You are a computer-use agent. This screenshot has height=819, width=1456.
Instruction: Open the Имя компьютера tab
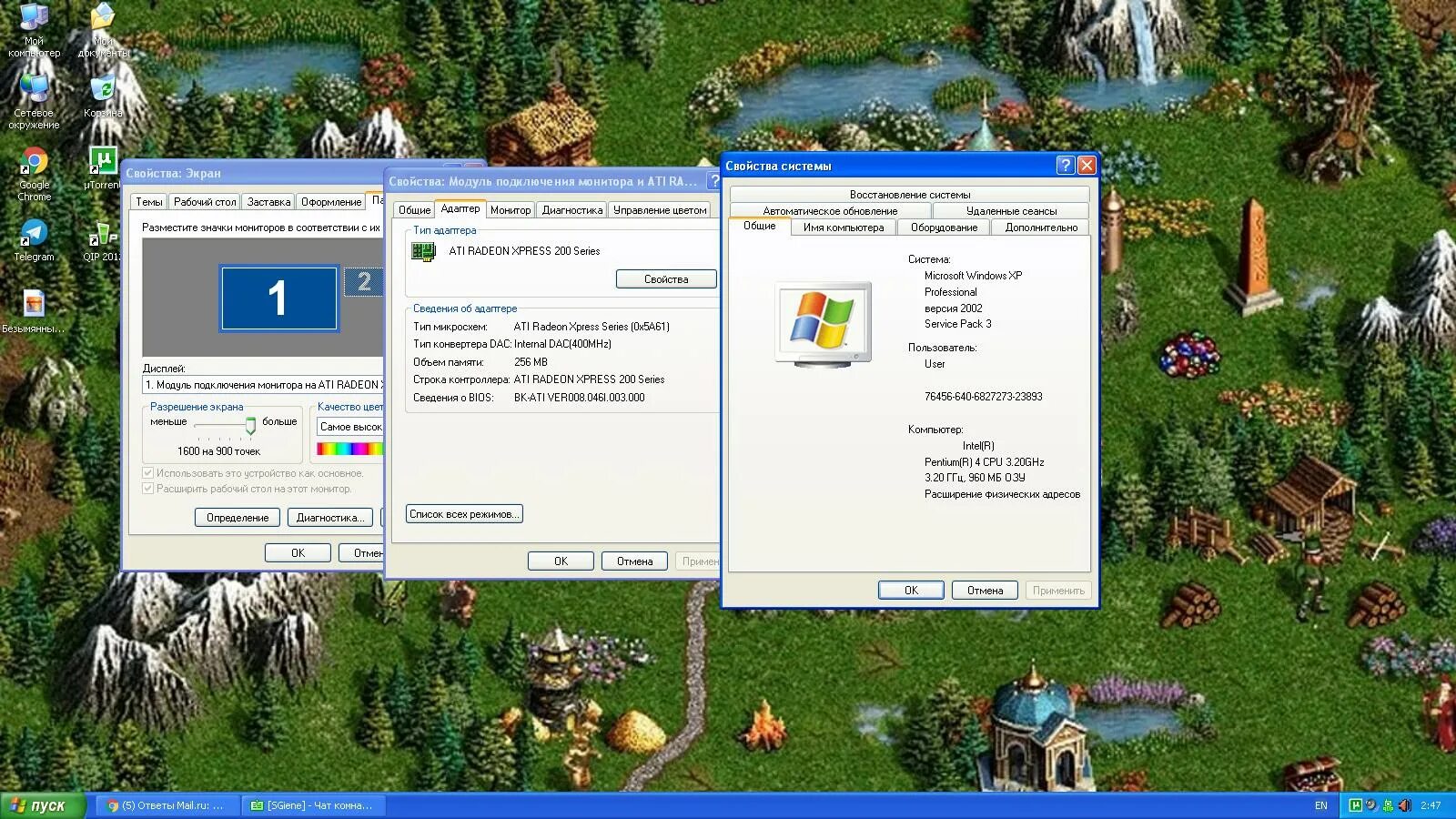(844, 227)
